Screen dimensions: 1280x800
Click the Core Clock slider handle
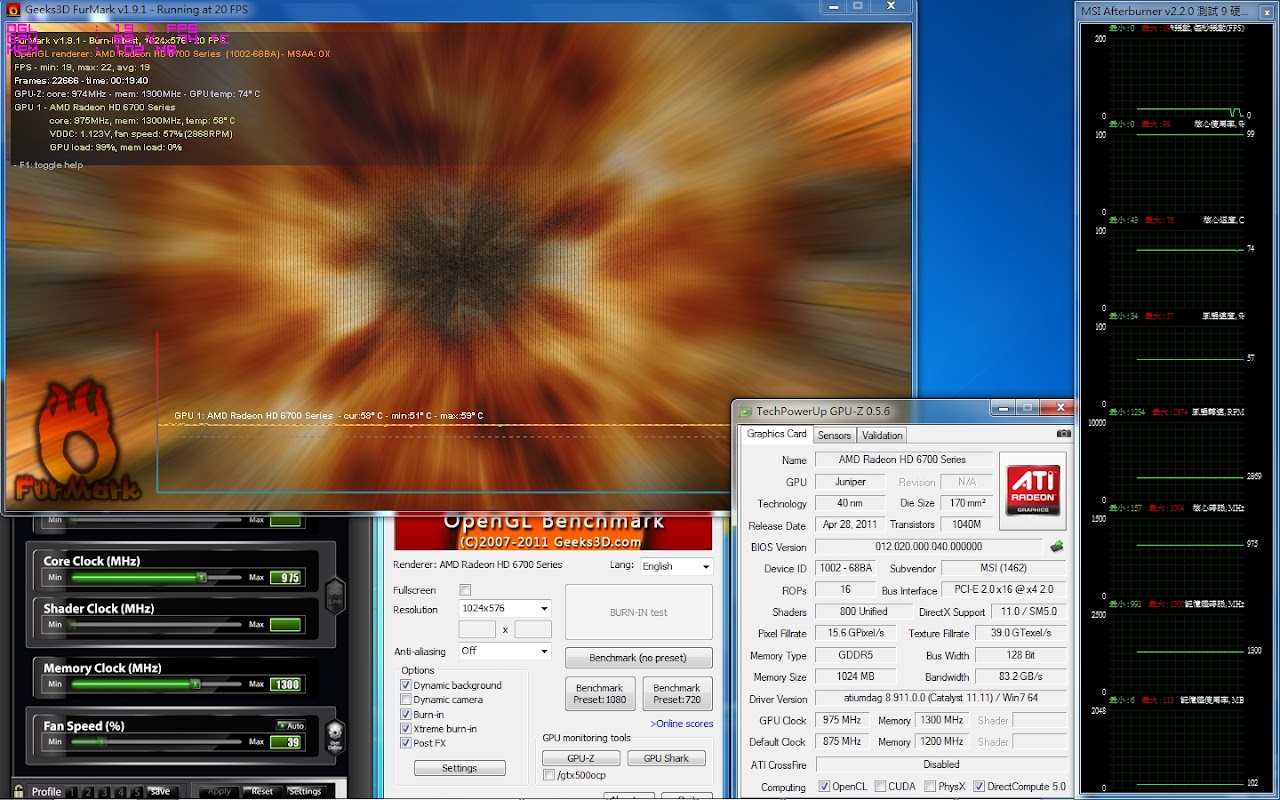(201, 577)
